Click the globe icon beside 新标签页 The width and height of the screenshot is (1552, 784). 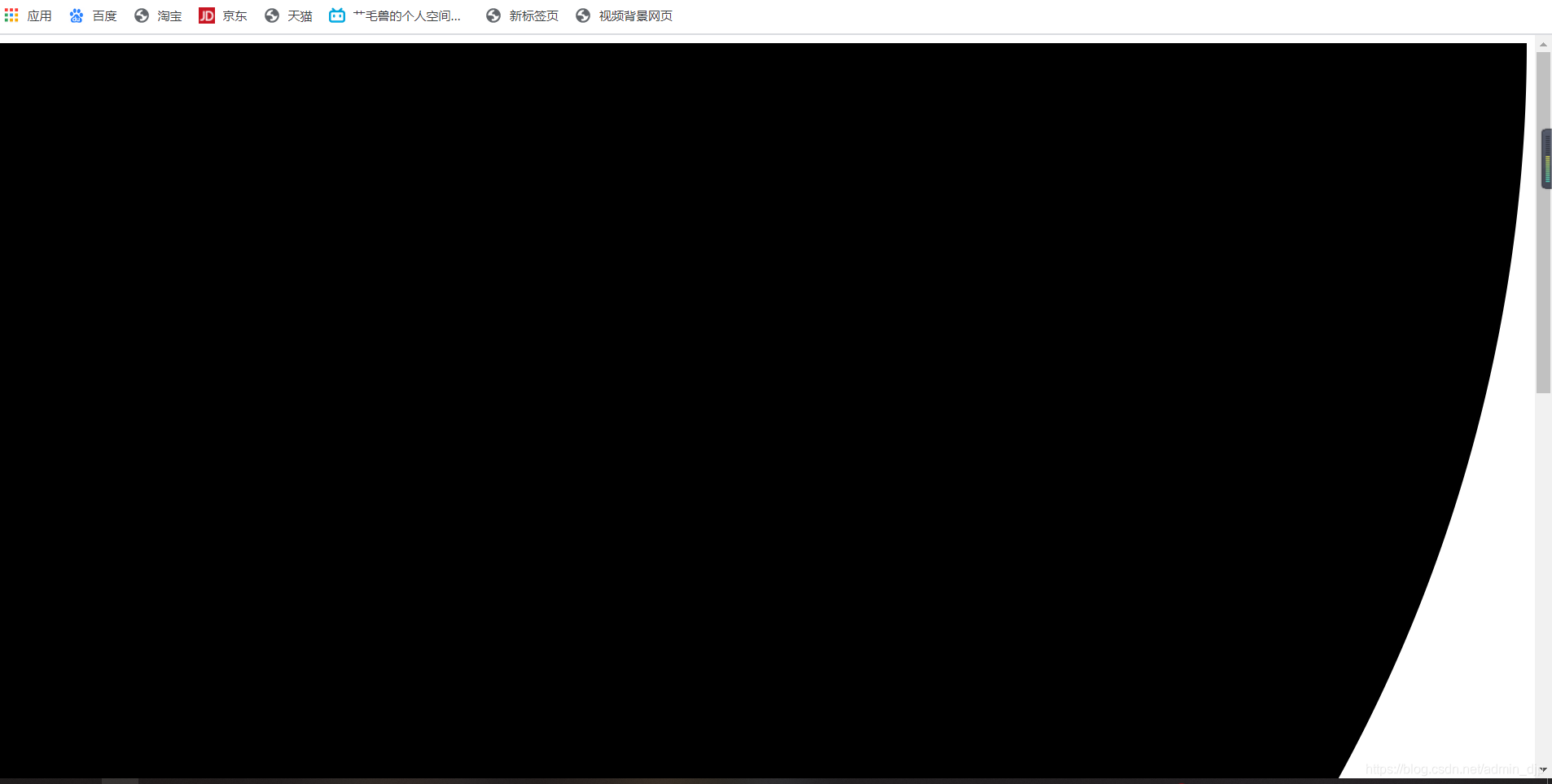click(493, 15)
